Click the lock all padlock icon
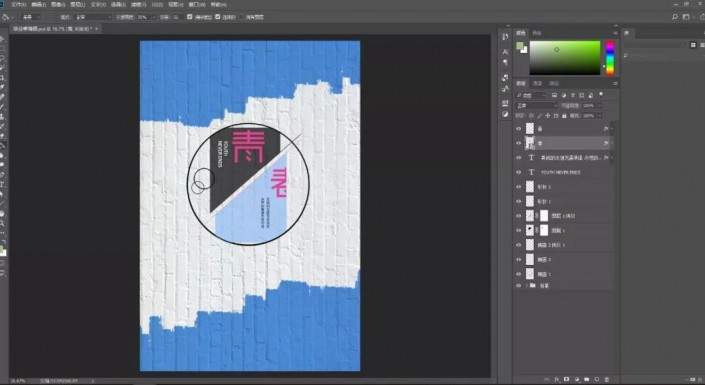Screen dimensions: 705x385 point(564,116)
